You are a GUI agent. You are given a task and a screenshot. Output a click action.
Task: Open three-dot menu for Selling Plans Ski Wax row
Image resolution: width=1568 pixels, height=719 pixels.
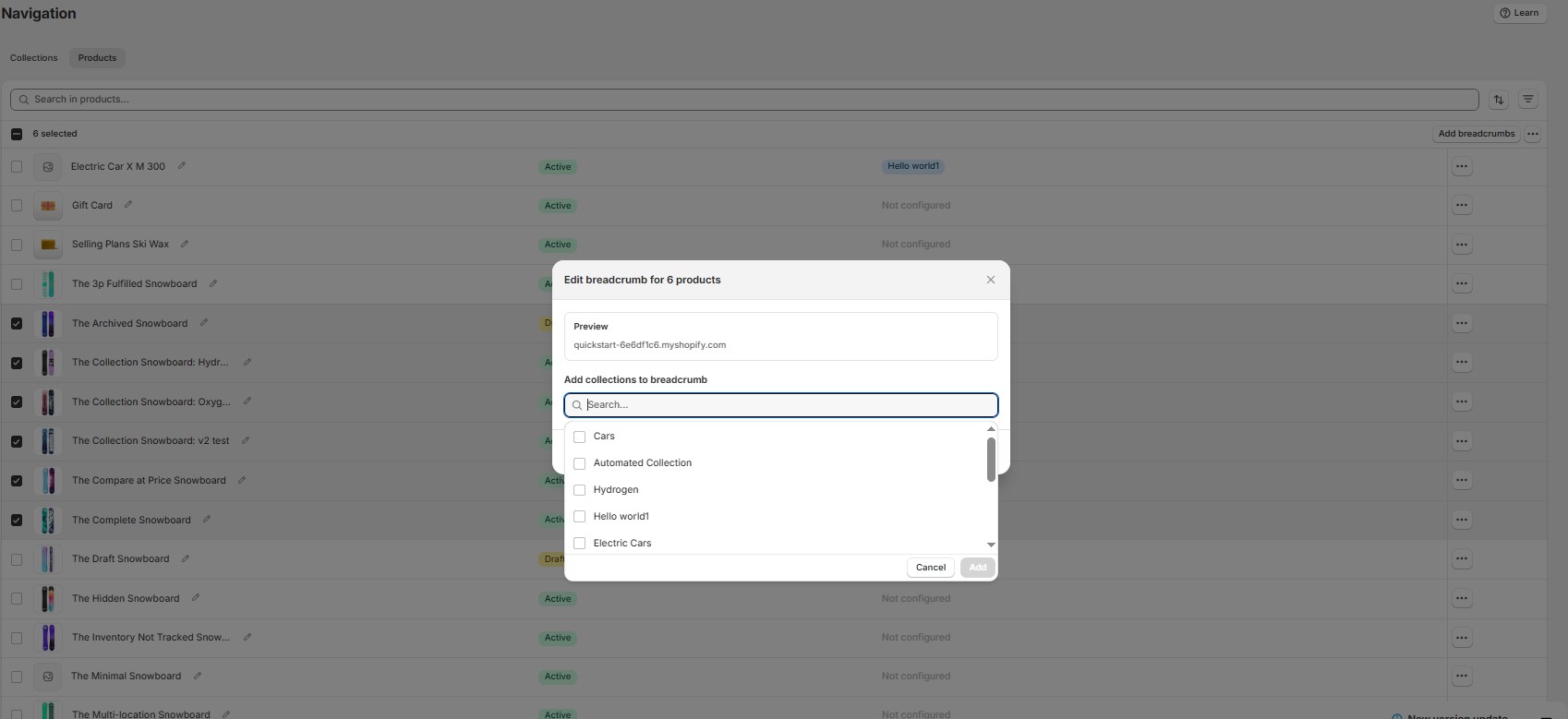point(1462,245)
